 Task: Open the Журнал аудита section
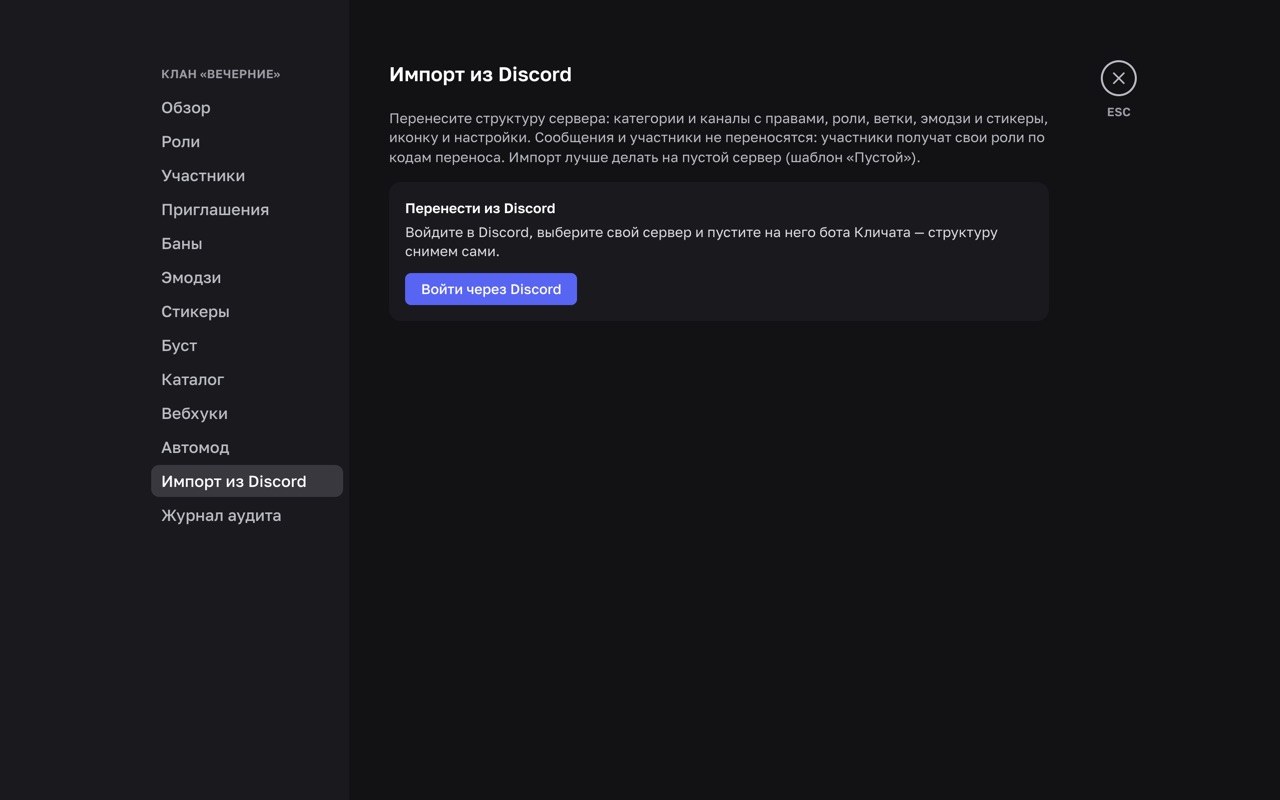pos(247,515)
